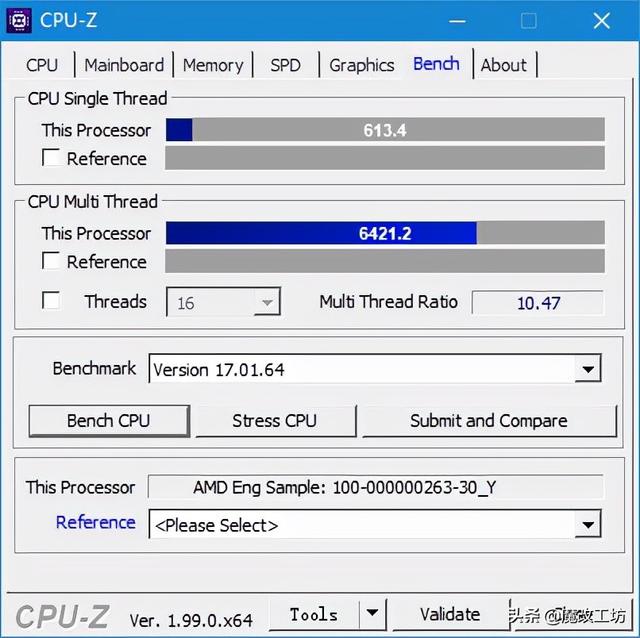The height and width of the screenshot is (638, 640).
Task: Click the Validate button
Action: click(x=450, y=614)
